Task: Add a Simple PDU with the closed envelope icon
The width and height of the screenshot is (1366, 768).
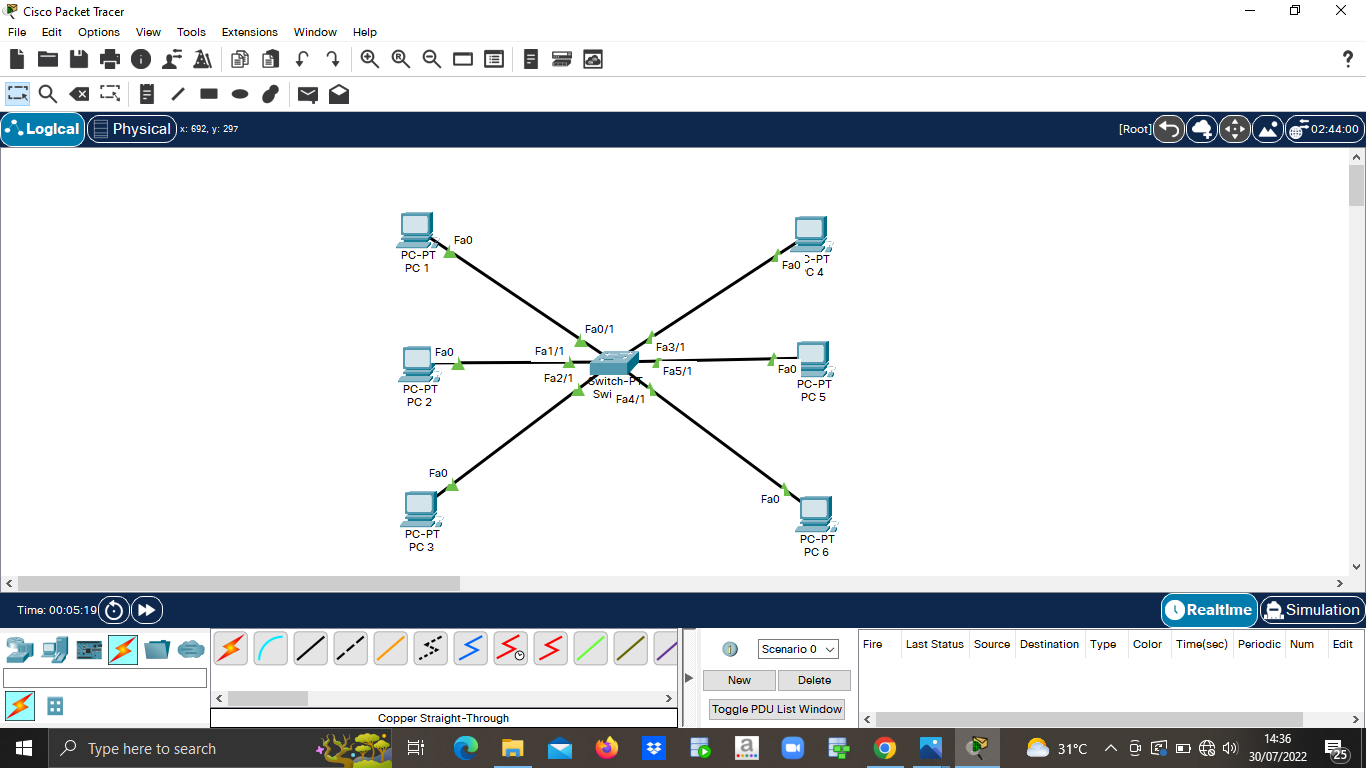Action: pyautogui.click(x=308, y=95)
